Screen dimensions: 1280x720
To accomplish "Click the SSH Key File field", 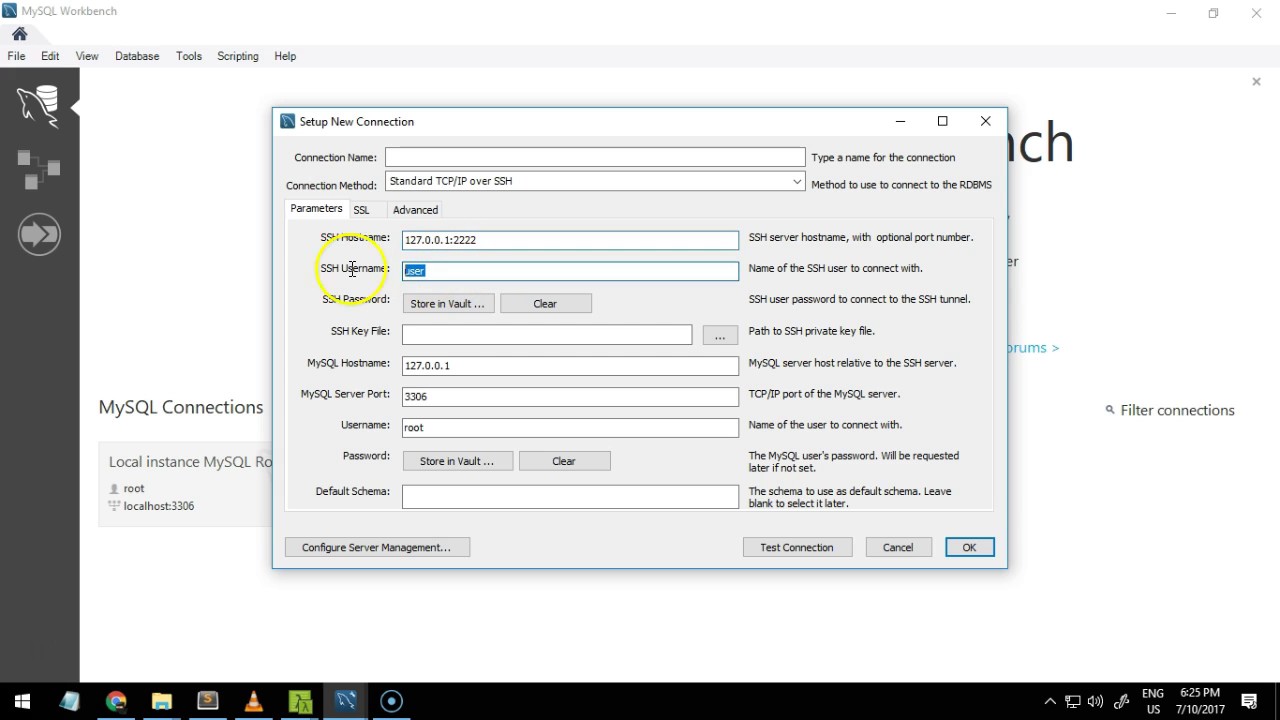I will pos(547,334).
